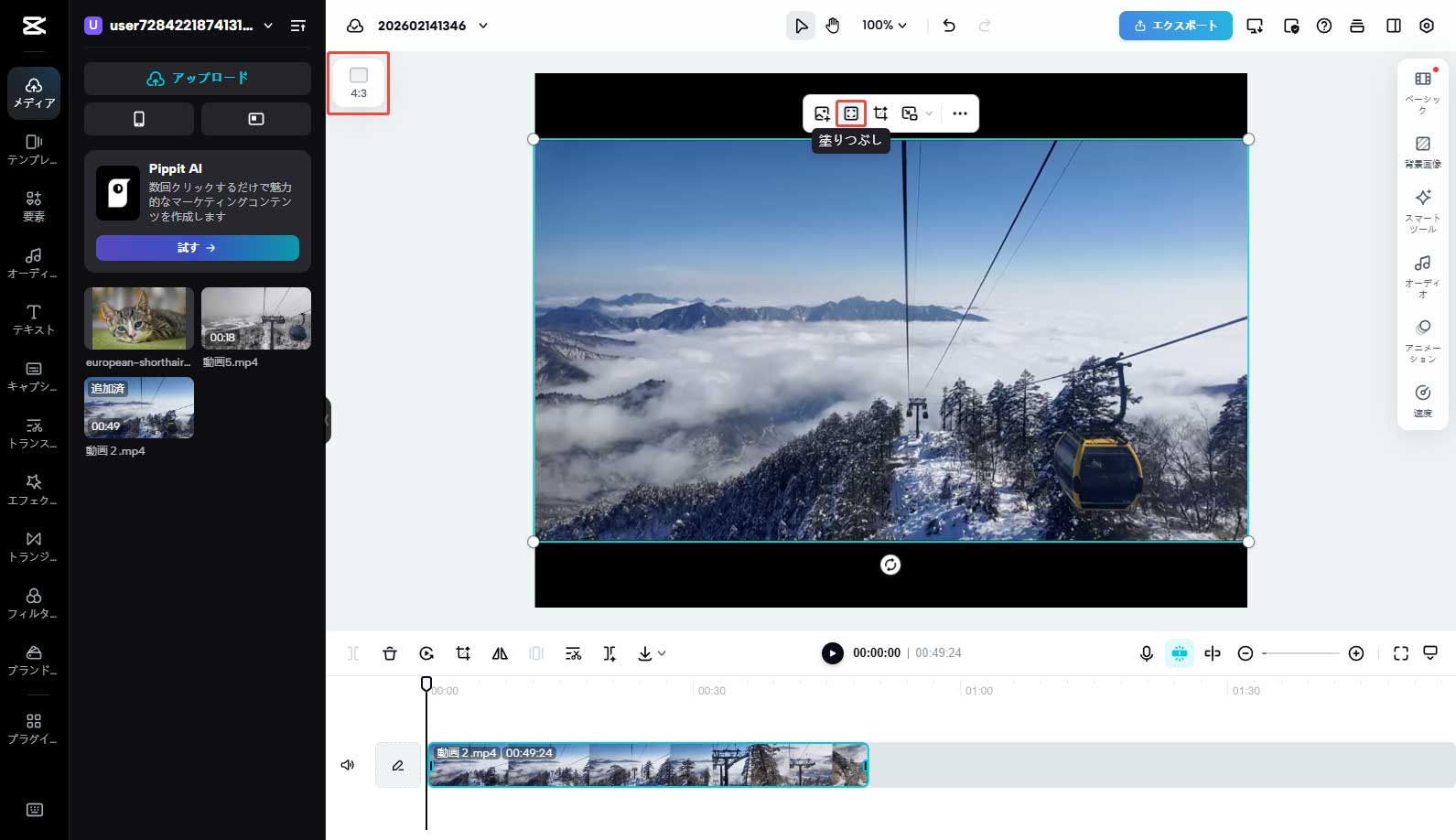Click the fit timeline to screen icon

[1401, 653]
